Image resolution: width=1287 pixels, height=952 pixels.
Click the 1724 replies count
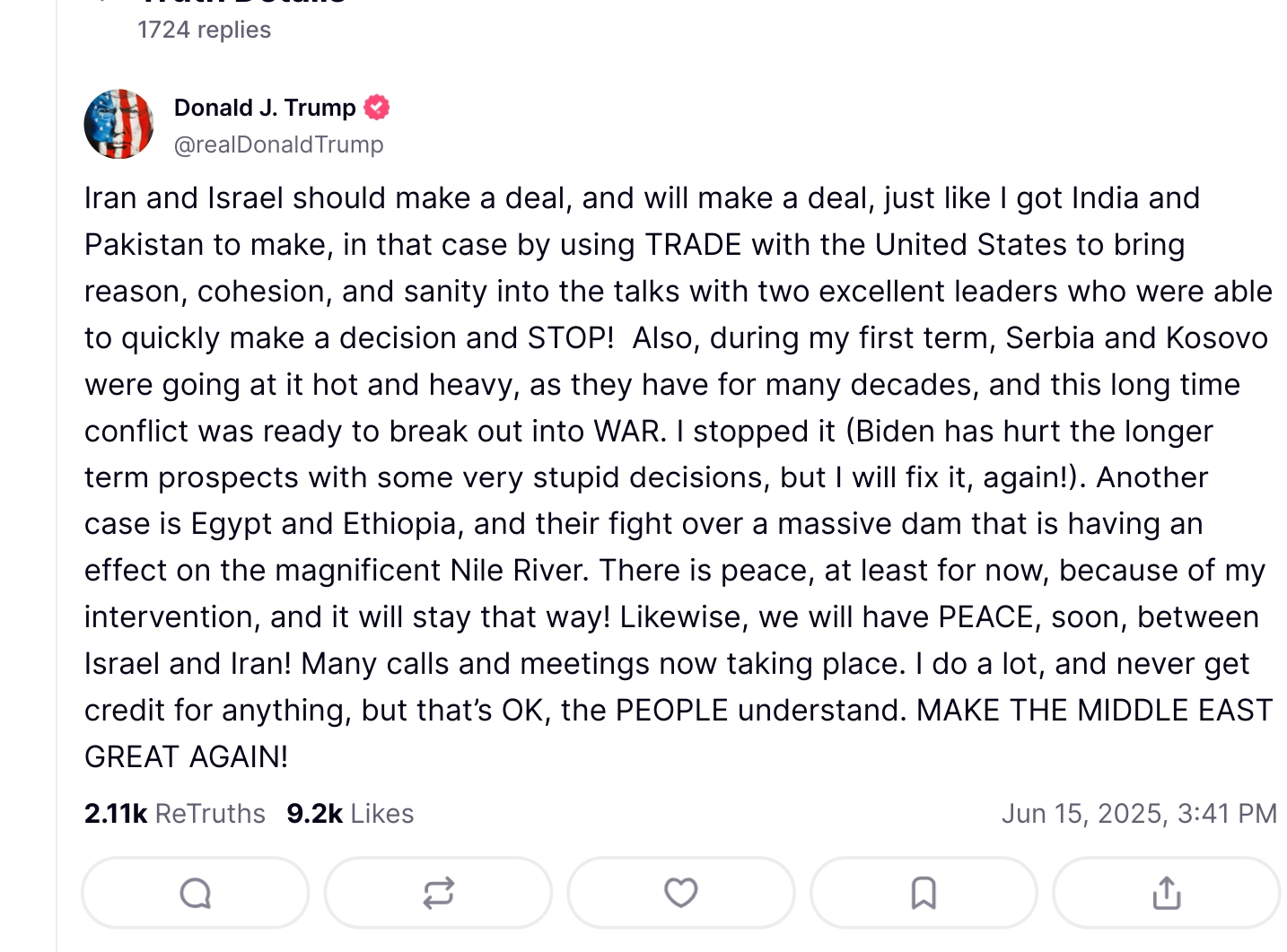204,30
